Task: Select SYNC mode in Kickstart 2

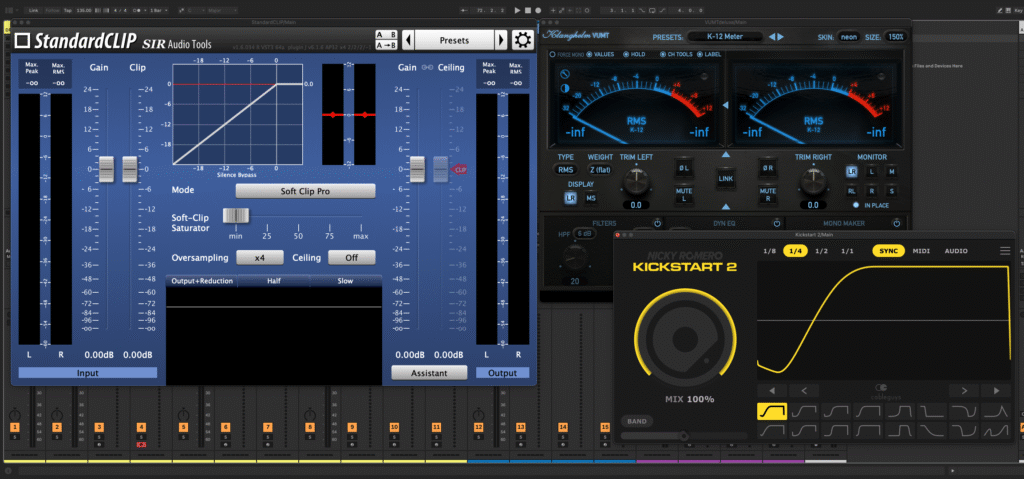Action: [889, 251]
